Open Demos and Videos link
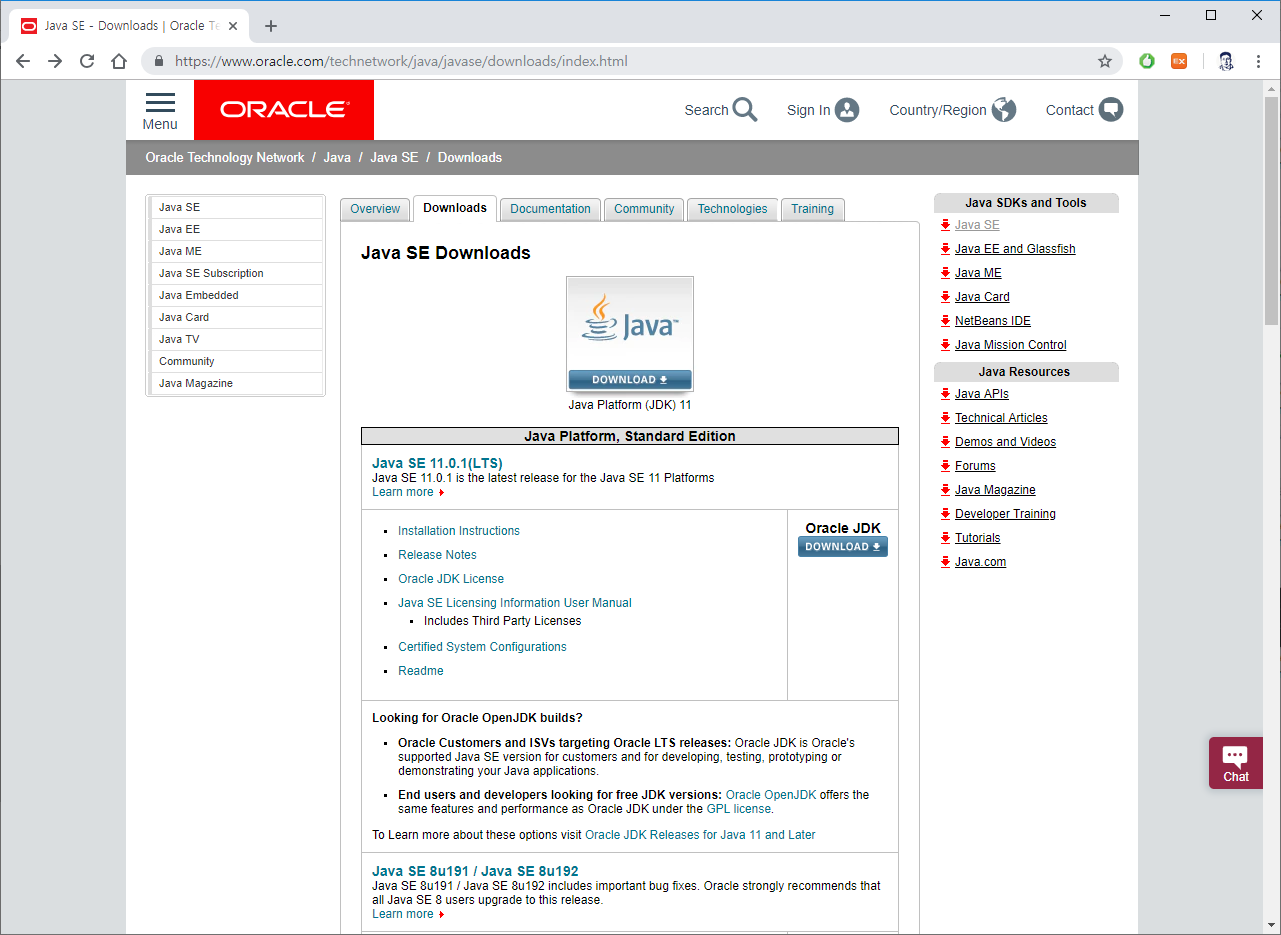Screen dimensions: 1281x935 pyautogui.click(x=1005, y=442)
